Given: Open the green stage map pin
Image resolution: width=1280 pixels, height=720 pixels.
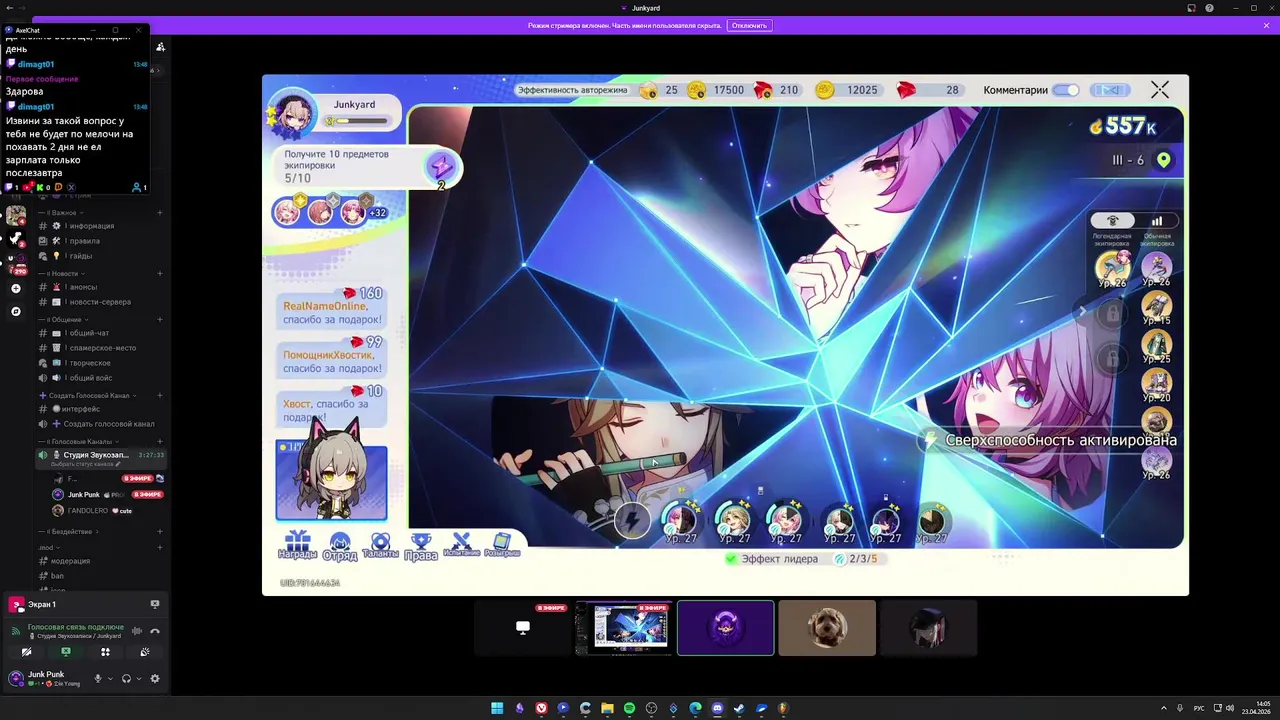Looking at the screenshot, I should pos(1163,160).
